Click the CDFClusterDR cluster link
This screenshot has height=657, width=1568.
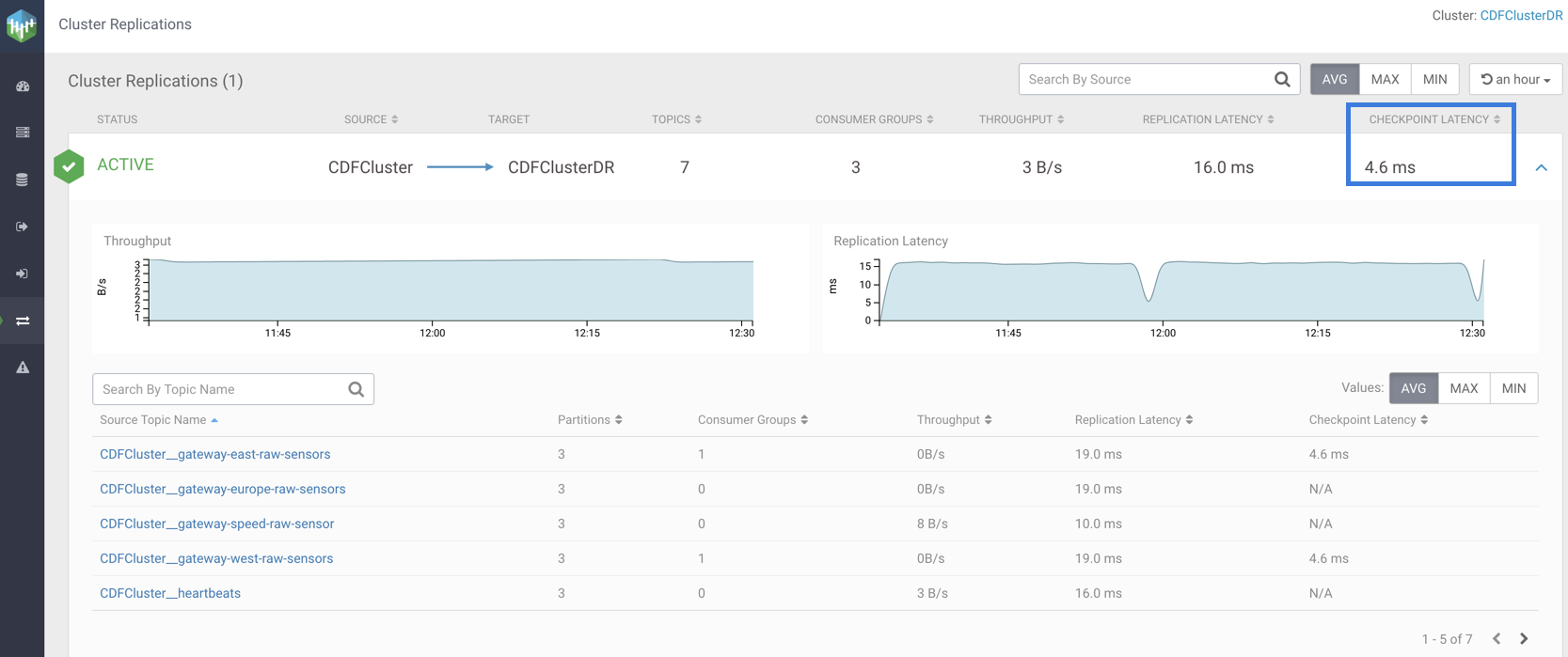pyautogui.click(x=1521, y=16)
